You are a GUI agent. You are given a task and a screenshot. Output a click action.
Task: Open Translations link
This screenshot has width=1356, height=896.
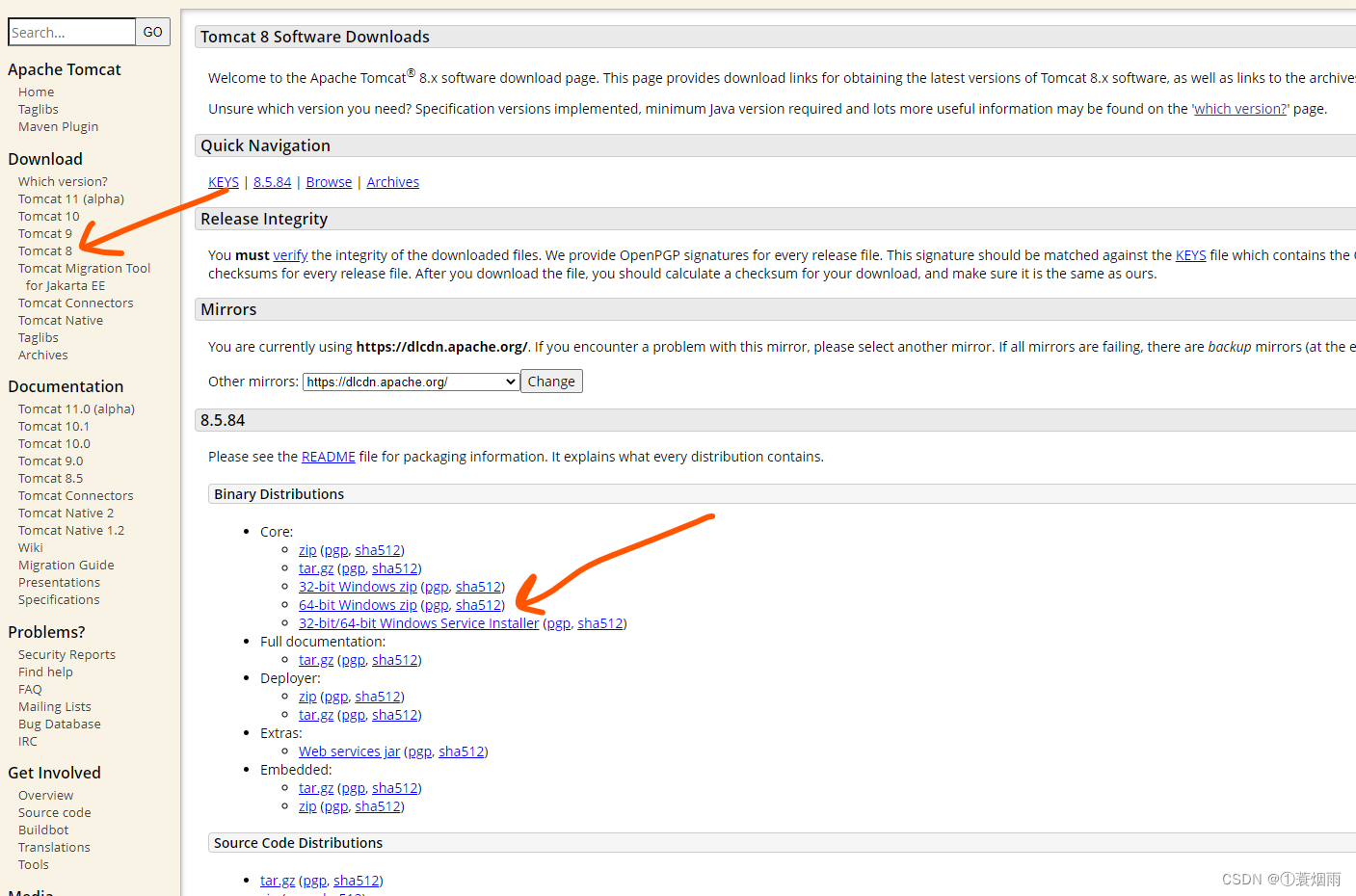point(54,848)
